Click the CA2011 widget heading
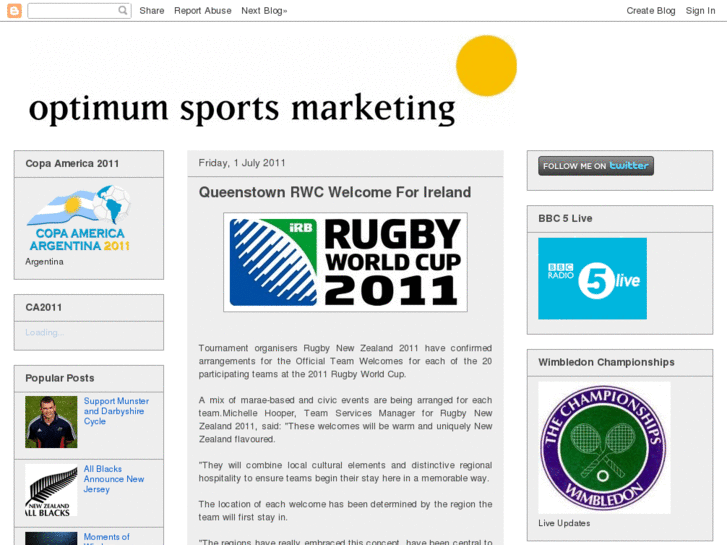727x545 pixels. (44, 308)
